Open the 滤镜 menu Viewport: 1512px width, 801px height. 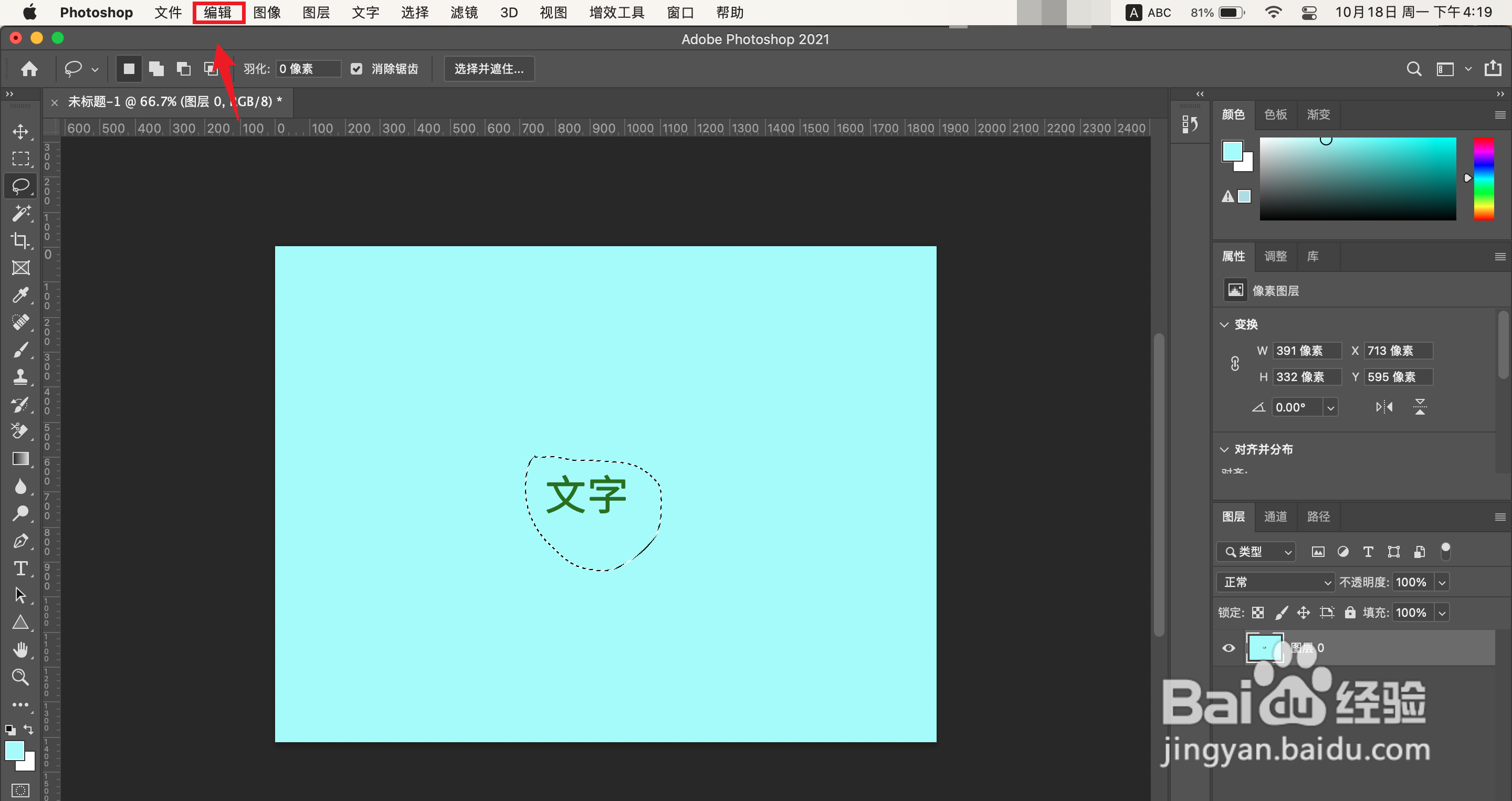(x=464, y=12)
